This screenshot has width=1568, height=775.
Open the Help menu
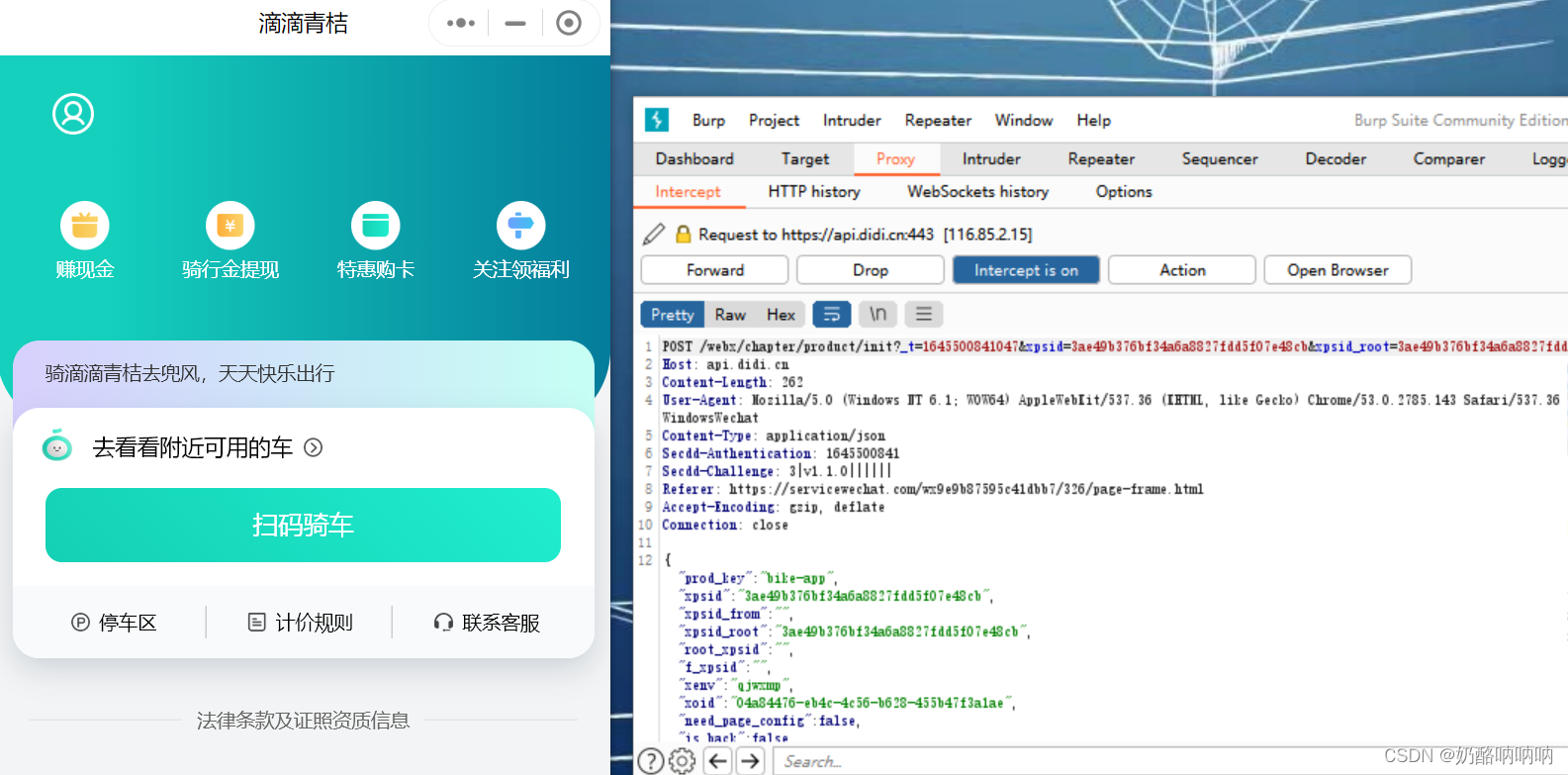pyautogui.click(x=1093, y=120)
